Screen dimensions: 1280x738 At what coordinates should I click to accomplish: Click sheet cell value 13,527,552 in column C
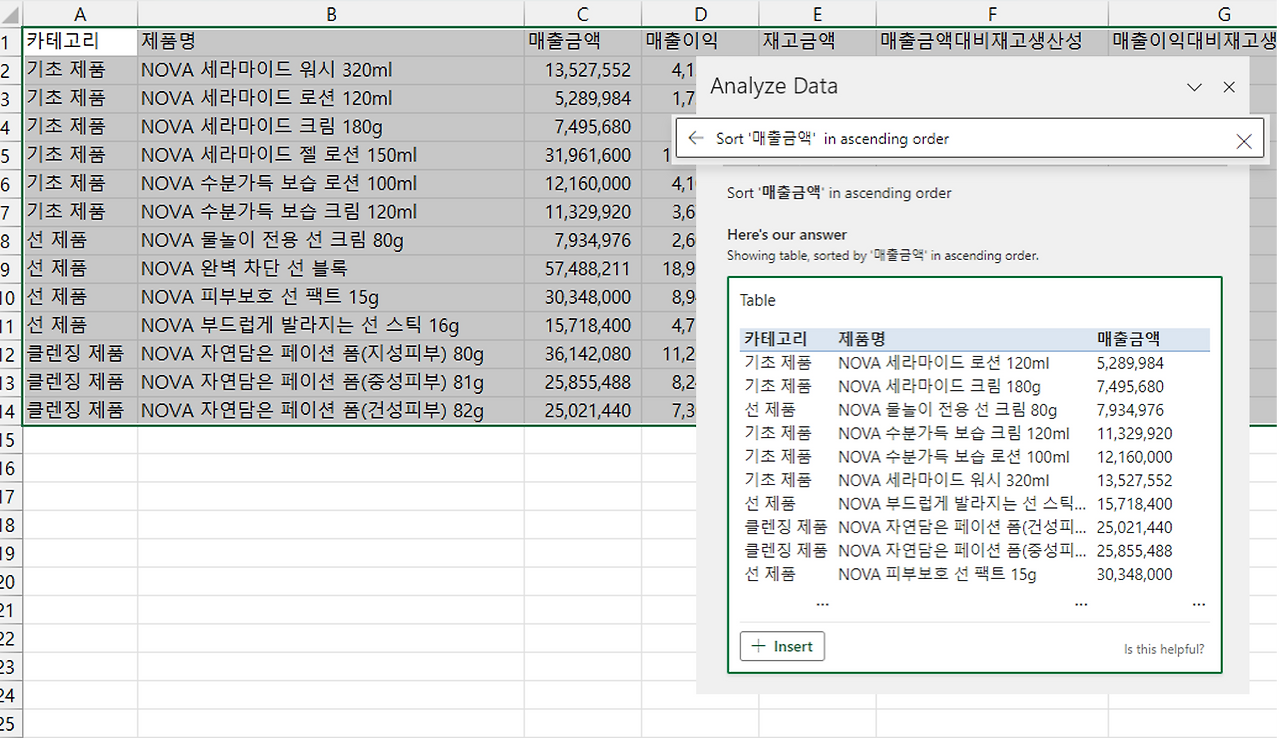pos(583,70)
